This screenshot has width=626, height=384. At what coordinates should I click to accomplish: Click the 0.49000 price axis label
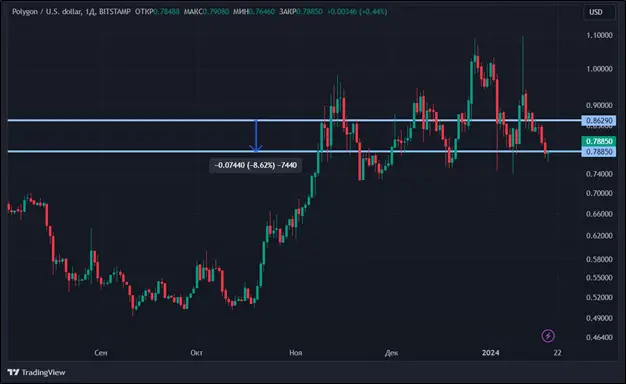pyautogui.click(x=599, y=318)
